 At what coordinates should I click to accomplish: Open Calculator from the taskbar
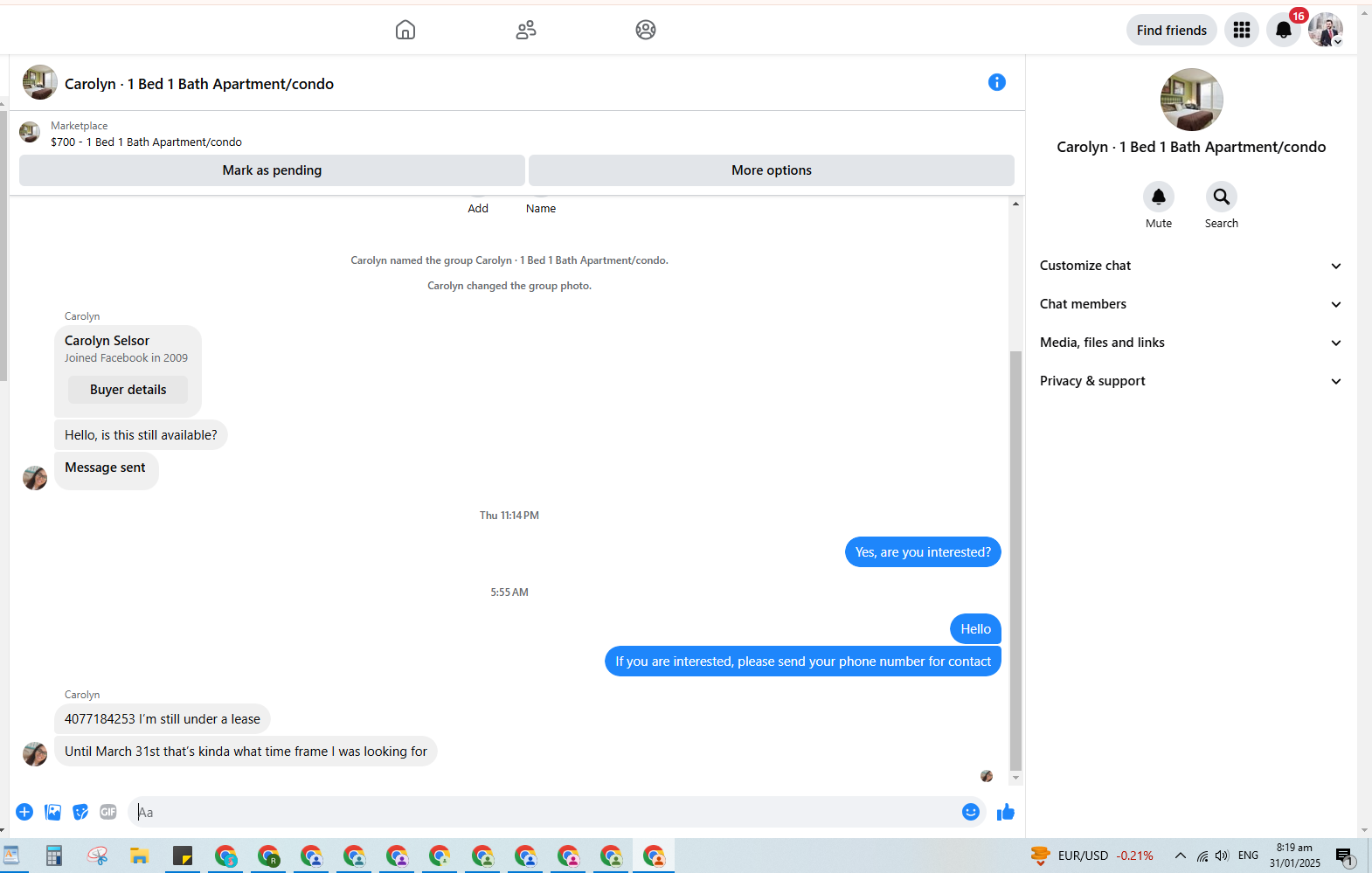click(54, 856)
